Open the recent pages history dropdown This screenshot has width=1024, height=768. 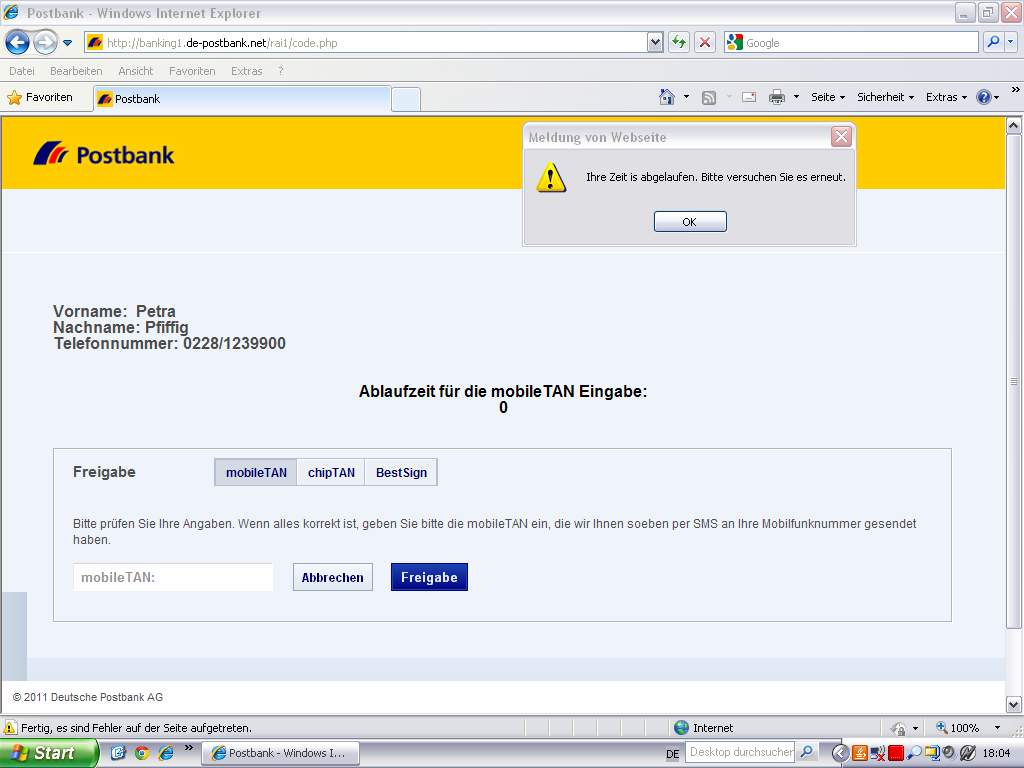(67, 43)
